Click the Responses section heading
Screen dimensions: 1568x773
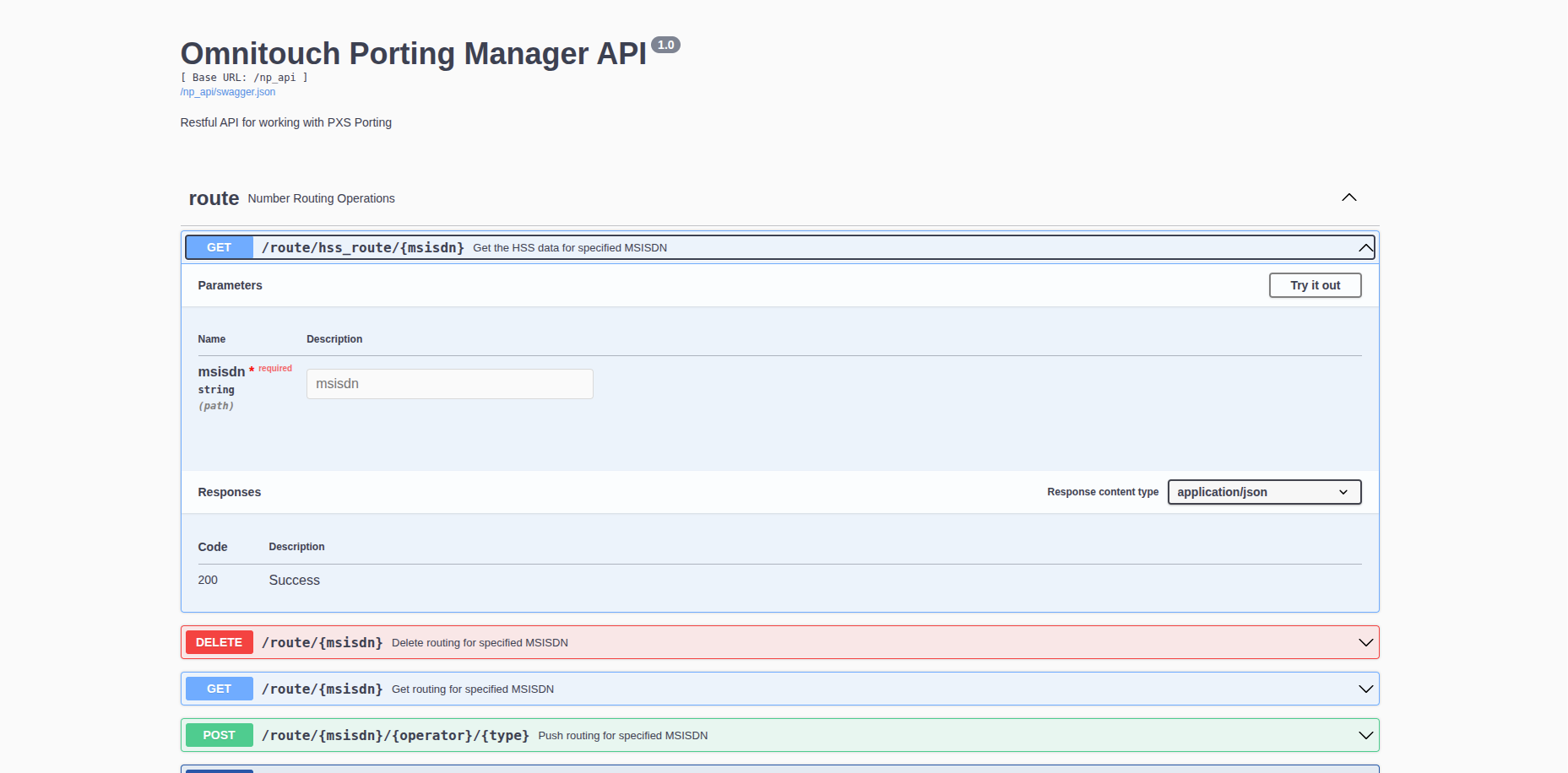(x=230, y=492)
